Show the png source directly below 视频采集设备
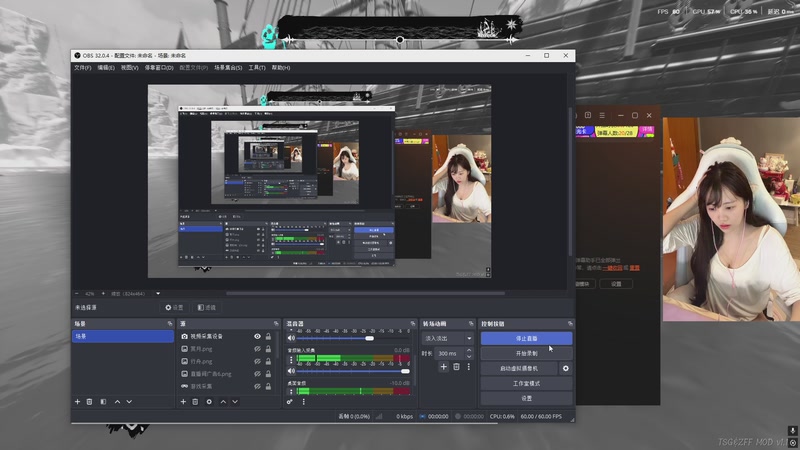This screenshot has height=450, width=800. coord(257,349)
